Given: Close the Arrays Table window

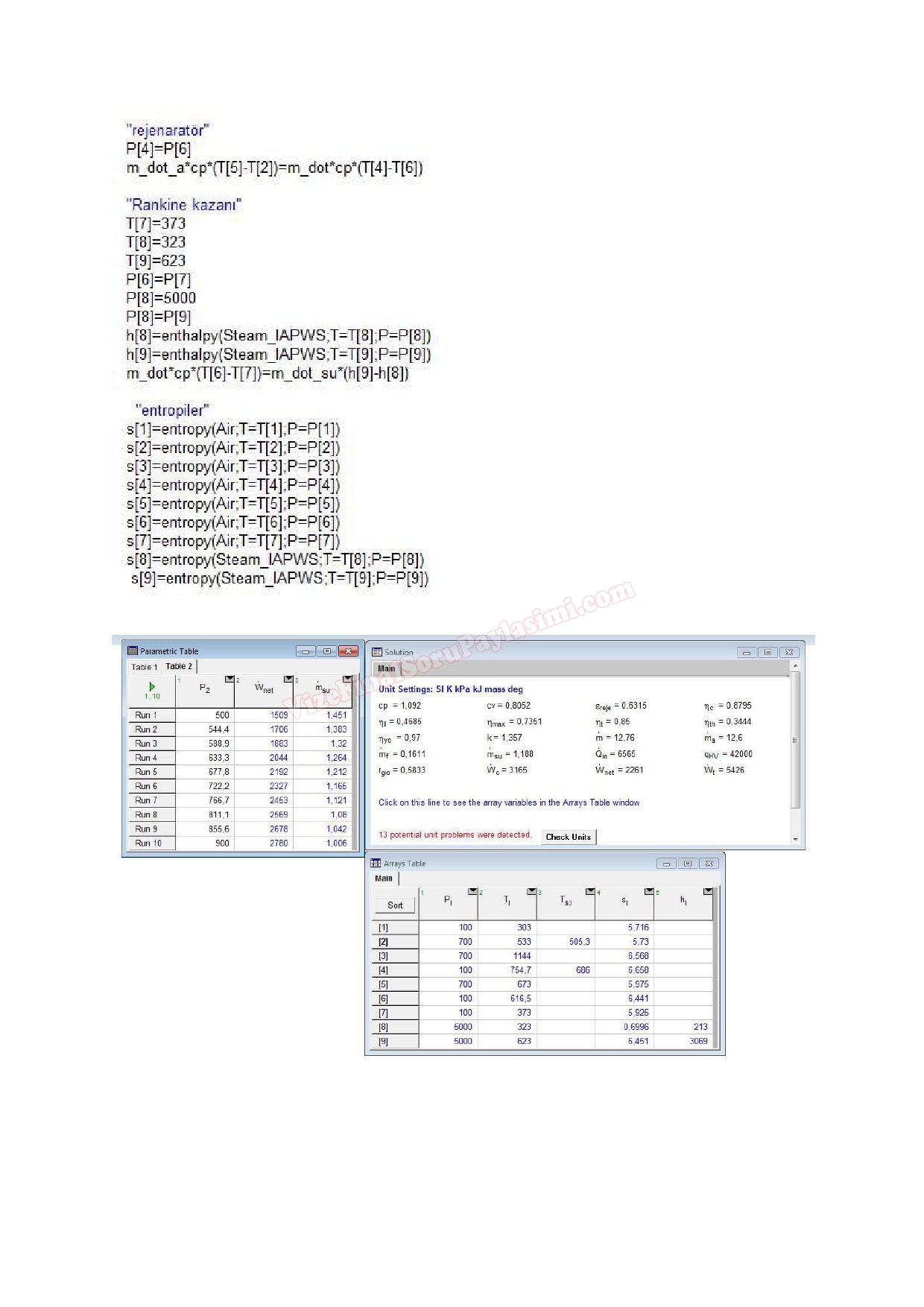Looking at the screenshot, I should click(709, 864).
